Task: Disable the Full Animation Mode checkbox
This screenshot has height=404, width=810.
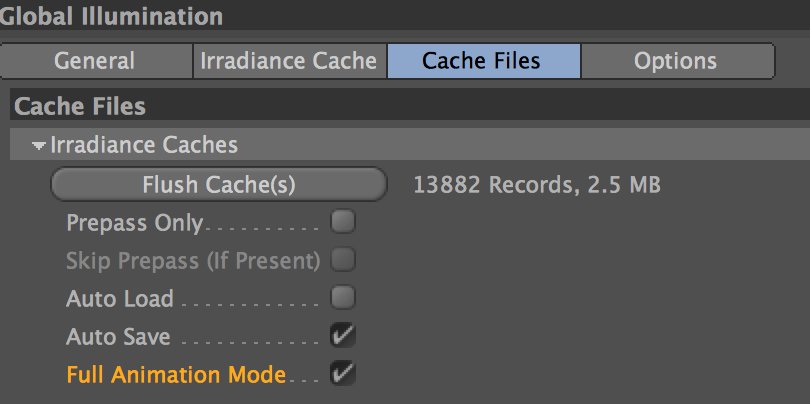Action: (x=342, y=374)
